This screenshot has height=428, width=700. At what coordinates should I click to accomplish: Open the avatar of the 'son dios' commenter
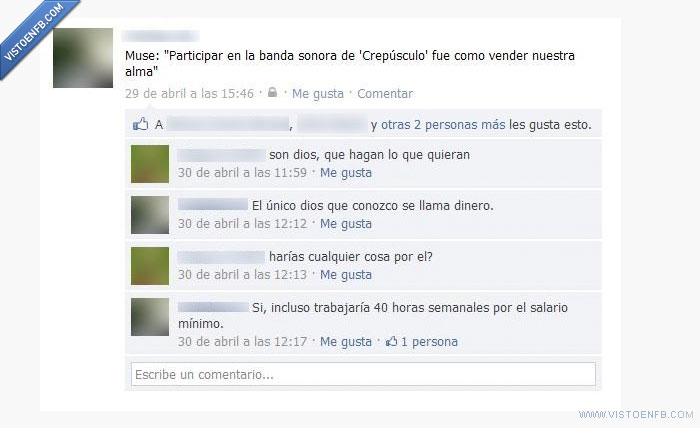tap(150, 164)
